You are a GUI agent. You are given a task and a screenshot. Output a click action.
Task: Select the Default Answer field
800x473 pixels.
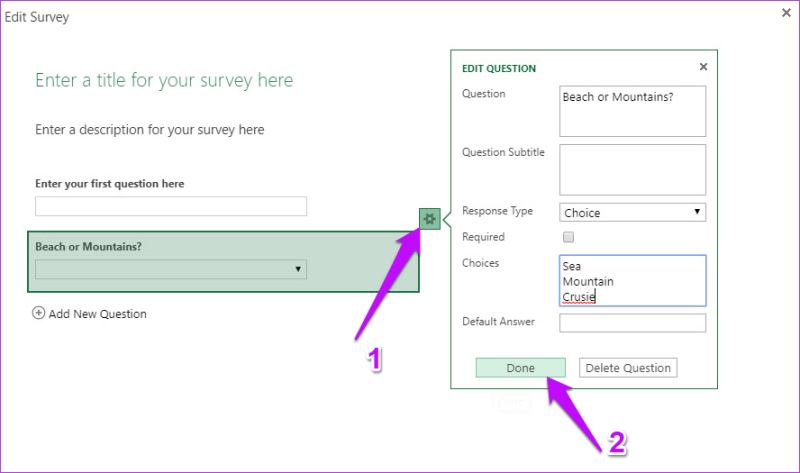coord(632,323)
